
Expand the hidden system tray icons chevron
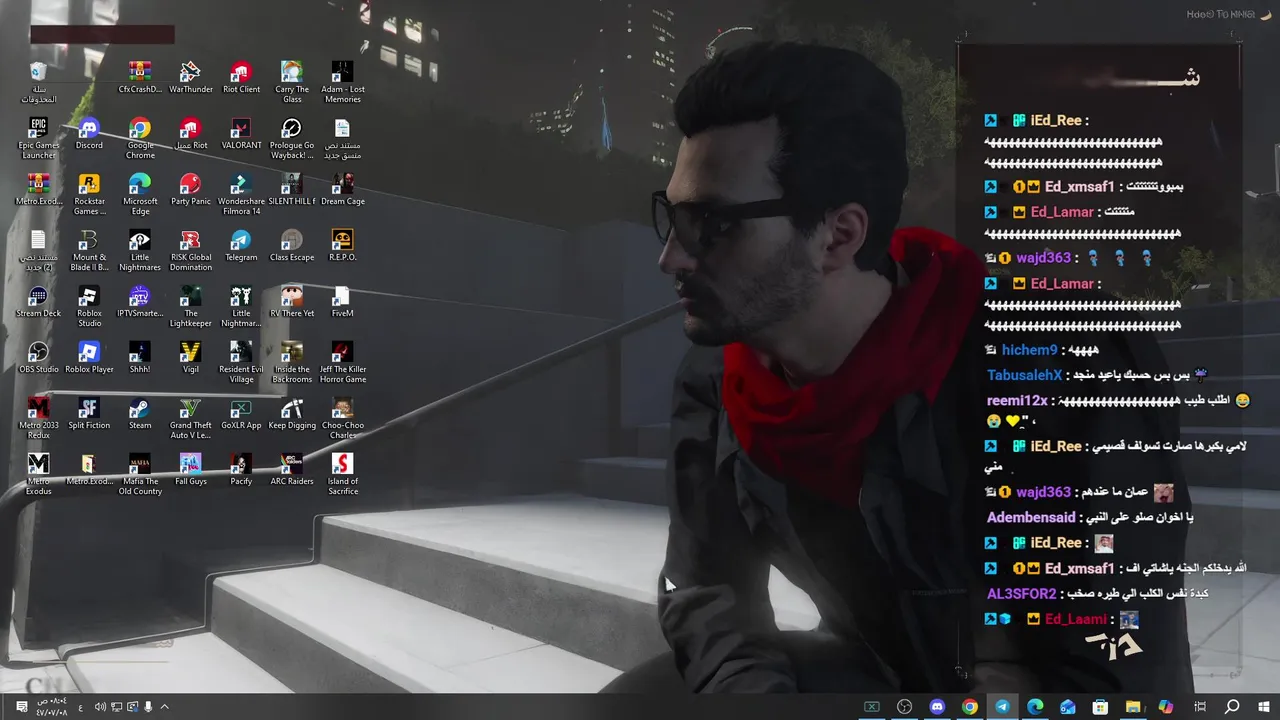coord(165,707)
